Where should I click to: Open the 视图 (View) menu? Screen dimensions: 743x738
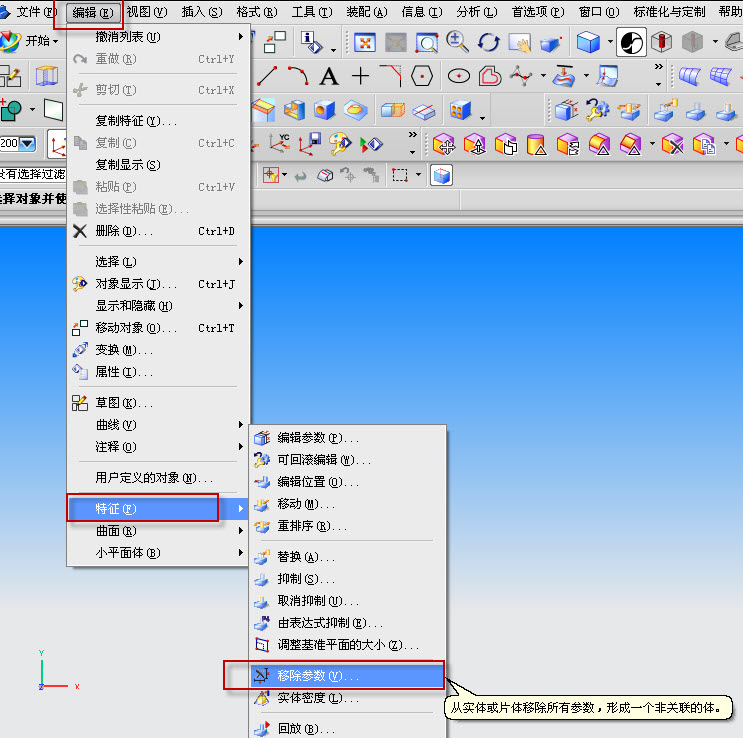tap(147, 12)
